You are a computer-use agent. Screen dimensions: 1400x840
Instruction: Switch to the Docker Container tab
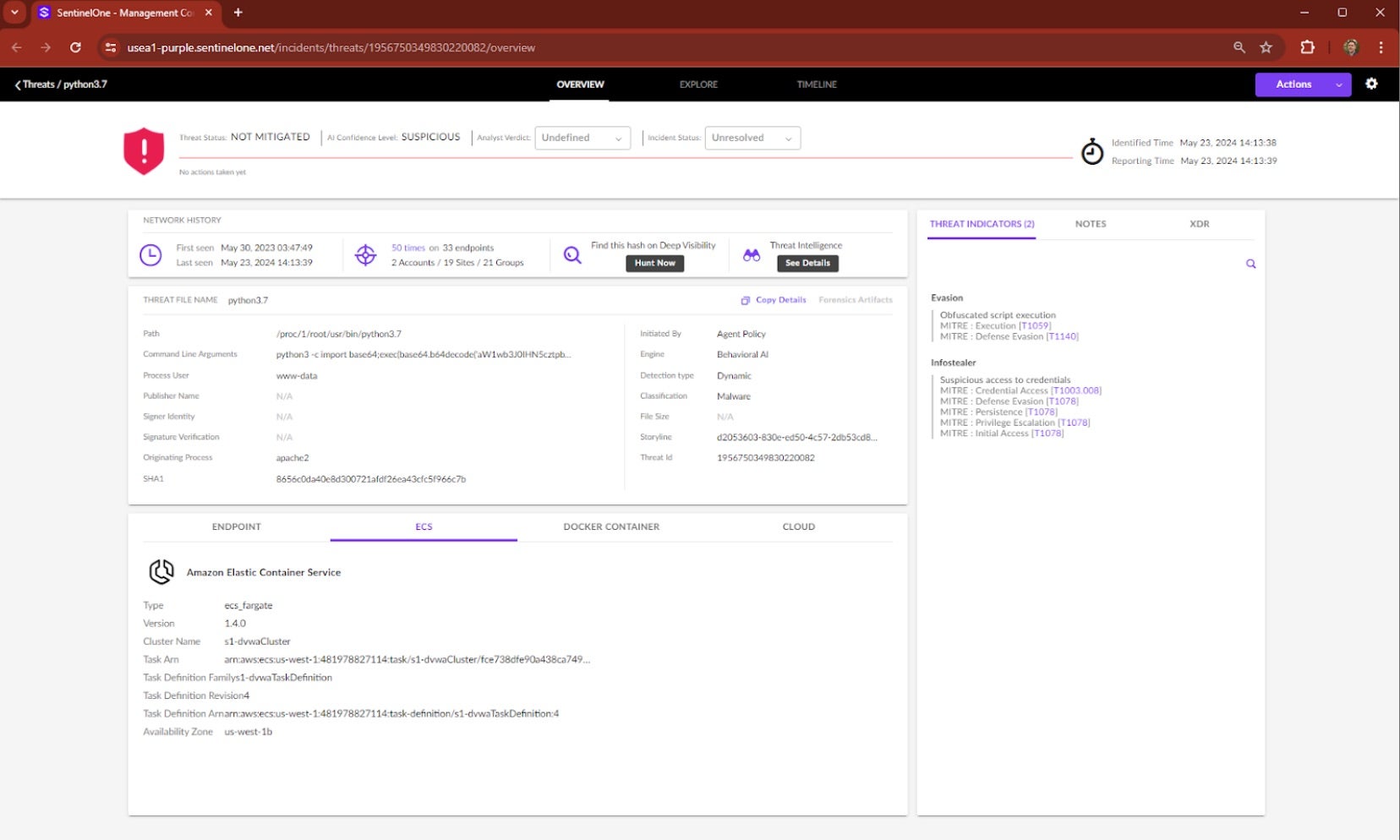click(611, 526)
